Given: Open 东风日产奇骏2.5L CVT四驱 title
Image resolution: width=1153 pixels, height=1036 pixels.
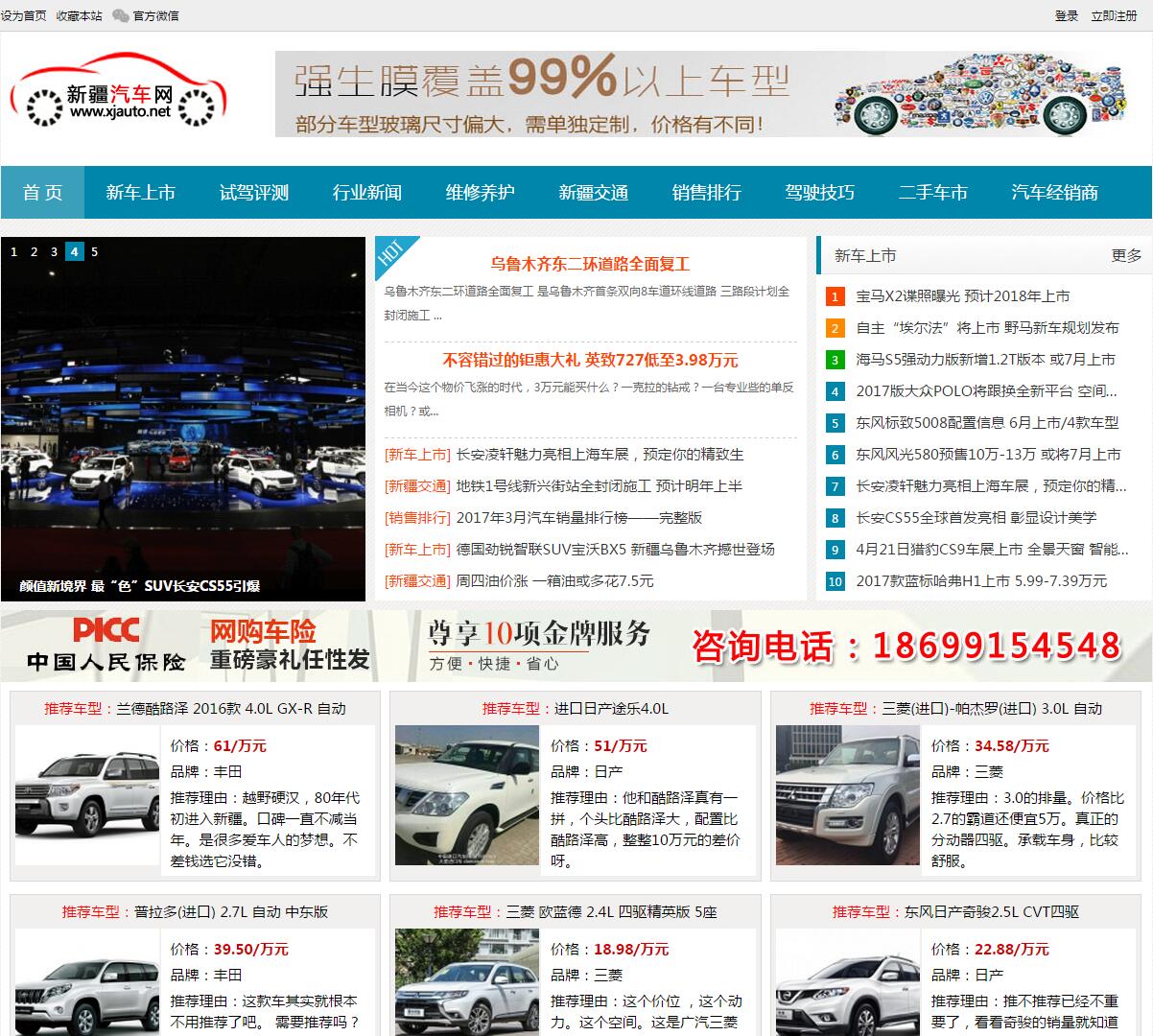Looking at the screenshot, I should [x=992, y=912].
